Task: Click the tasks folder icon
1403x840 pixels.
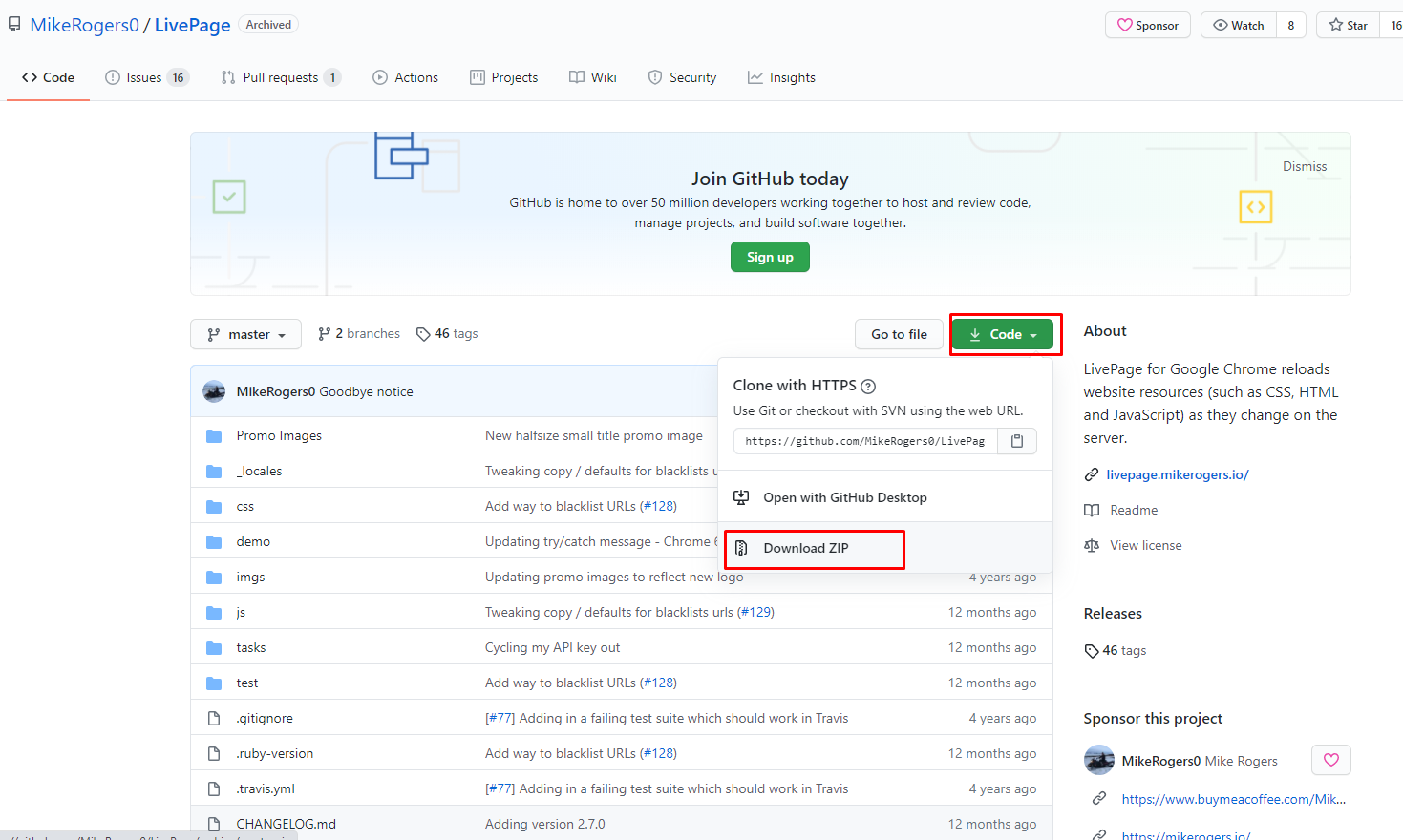Action: pyautogui.click(x=214, y=648)
